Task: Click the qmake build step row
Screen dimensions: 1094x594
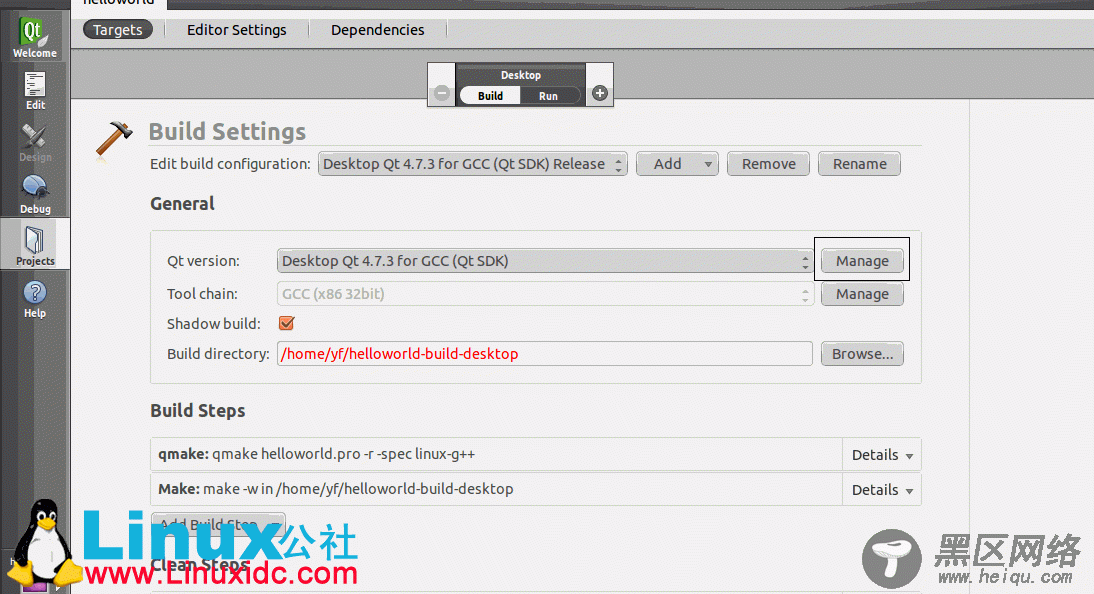Action: (496, 455)
